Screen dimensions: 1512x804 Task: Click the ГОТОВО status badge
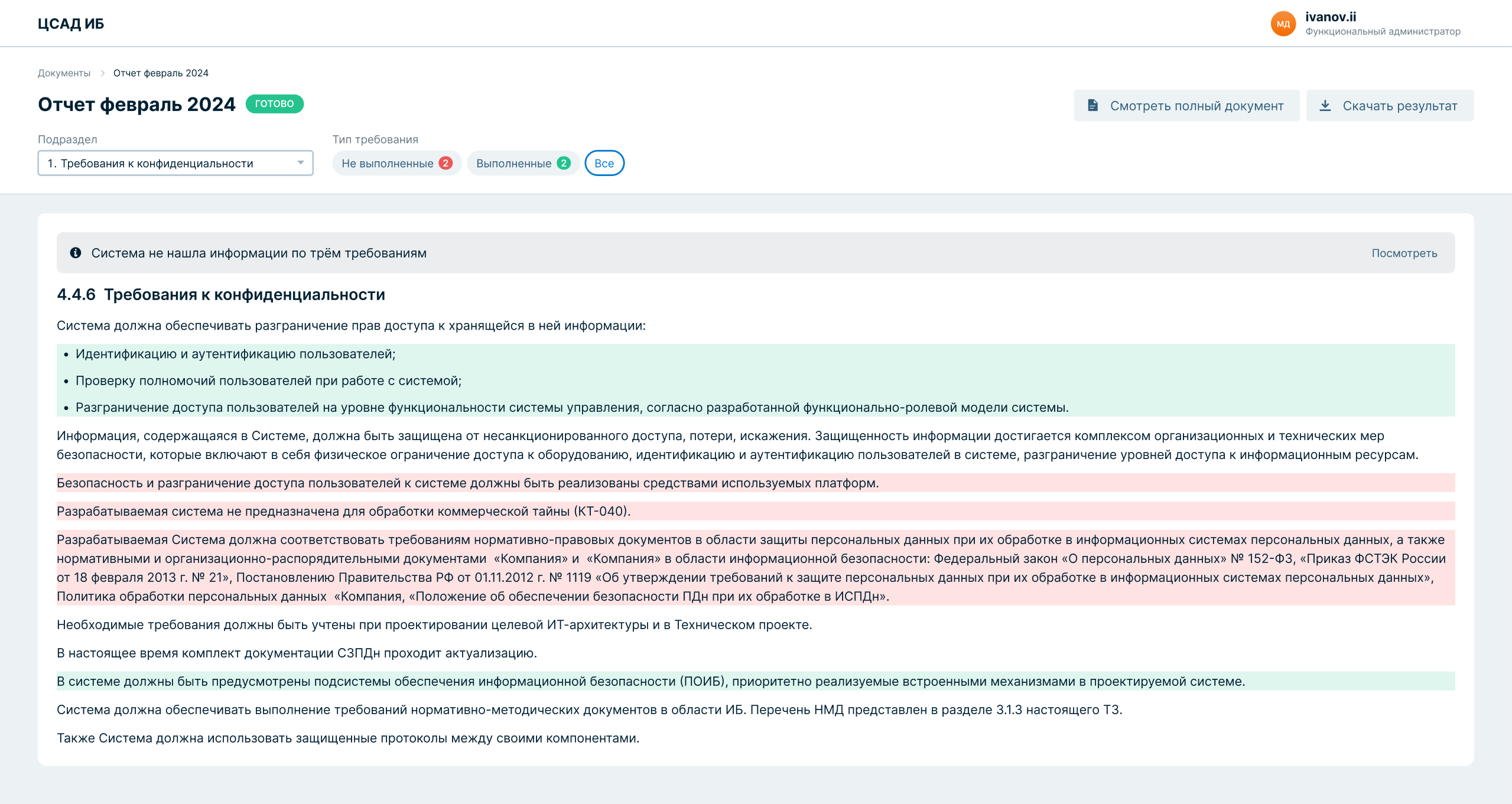coord(274,104)
